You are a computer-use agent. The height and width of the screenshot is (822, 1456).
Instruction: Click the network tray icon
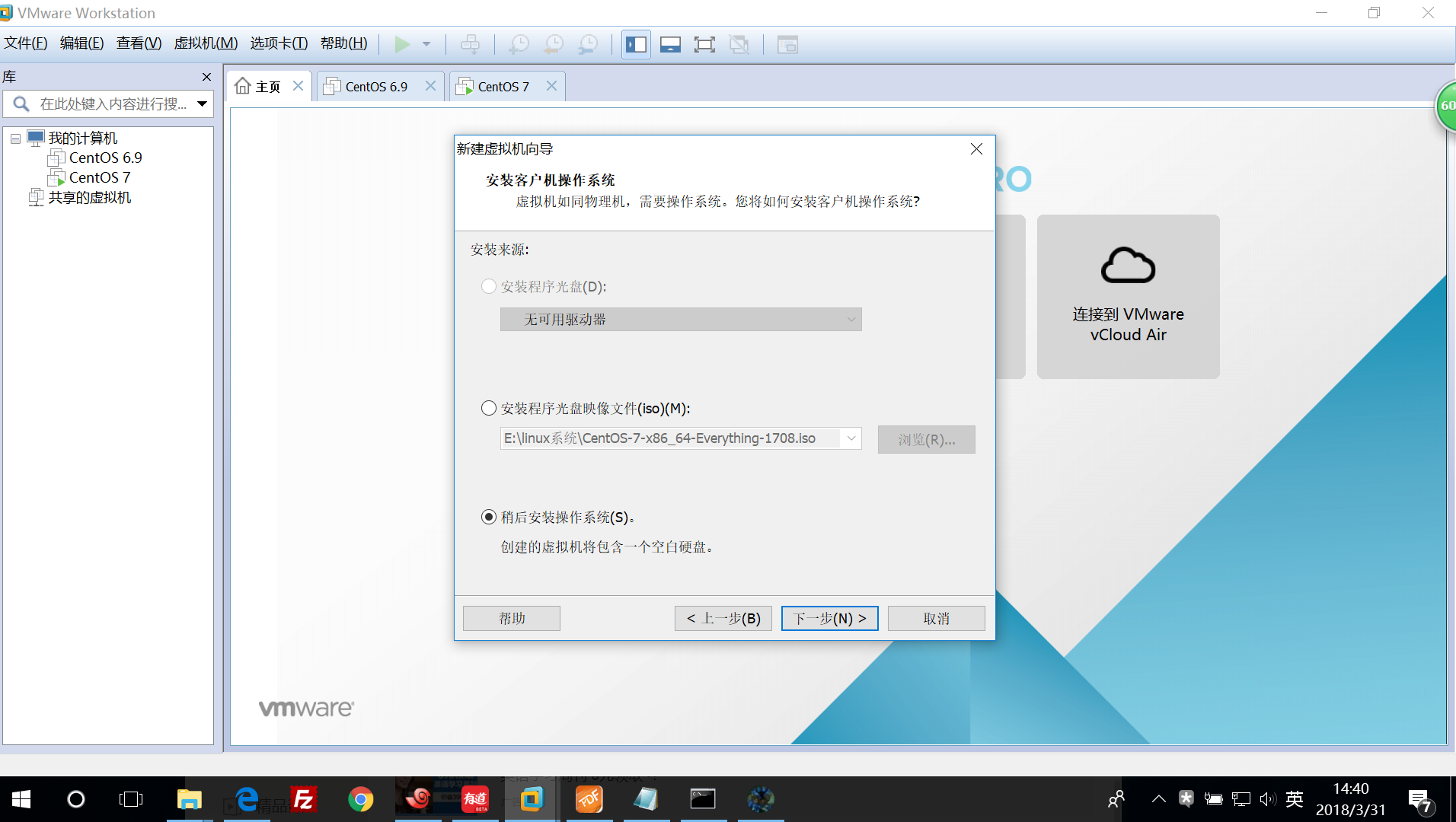point(1240,799)
